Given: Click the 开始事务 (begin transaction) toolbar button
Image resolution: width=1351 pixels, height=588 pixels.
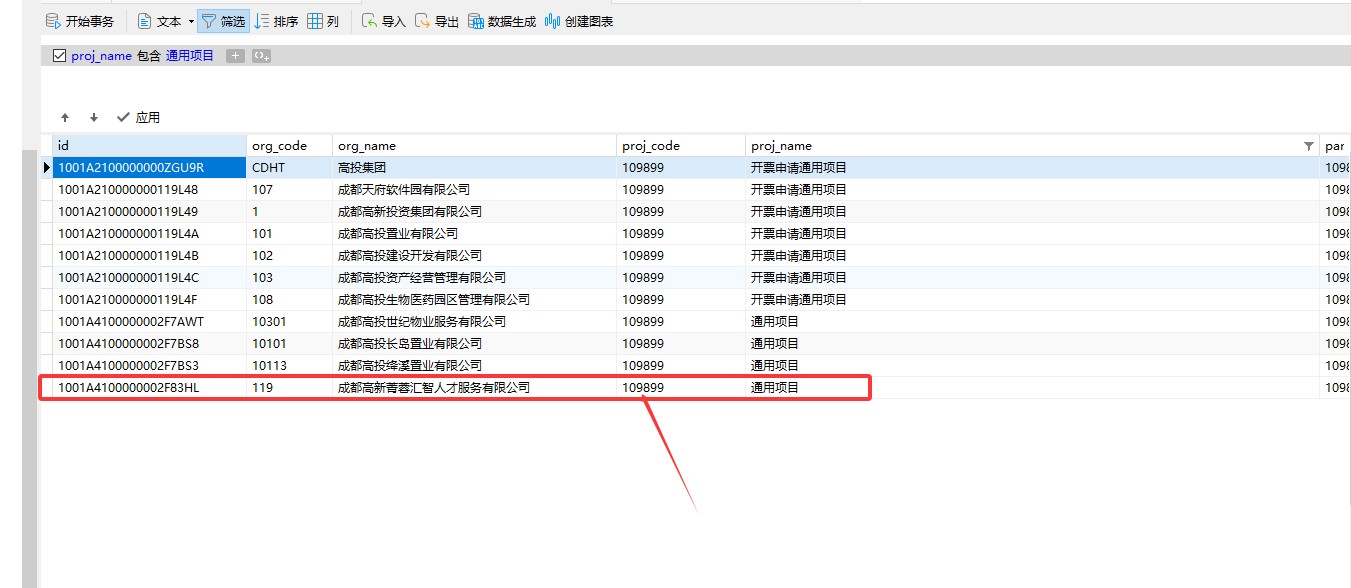Looking at the screenshot, I should (80, 21).
